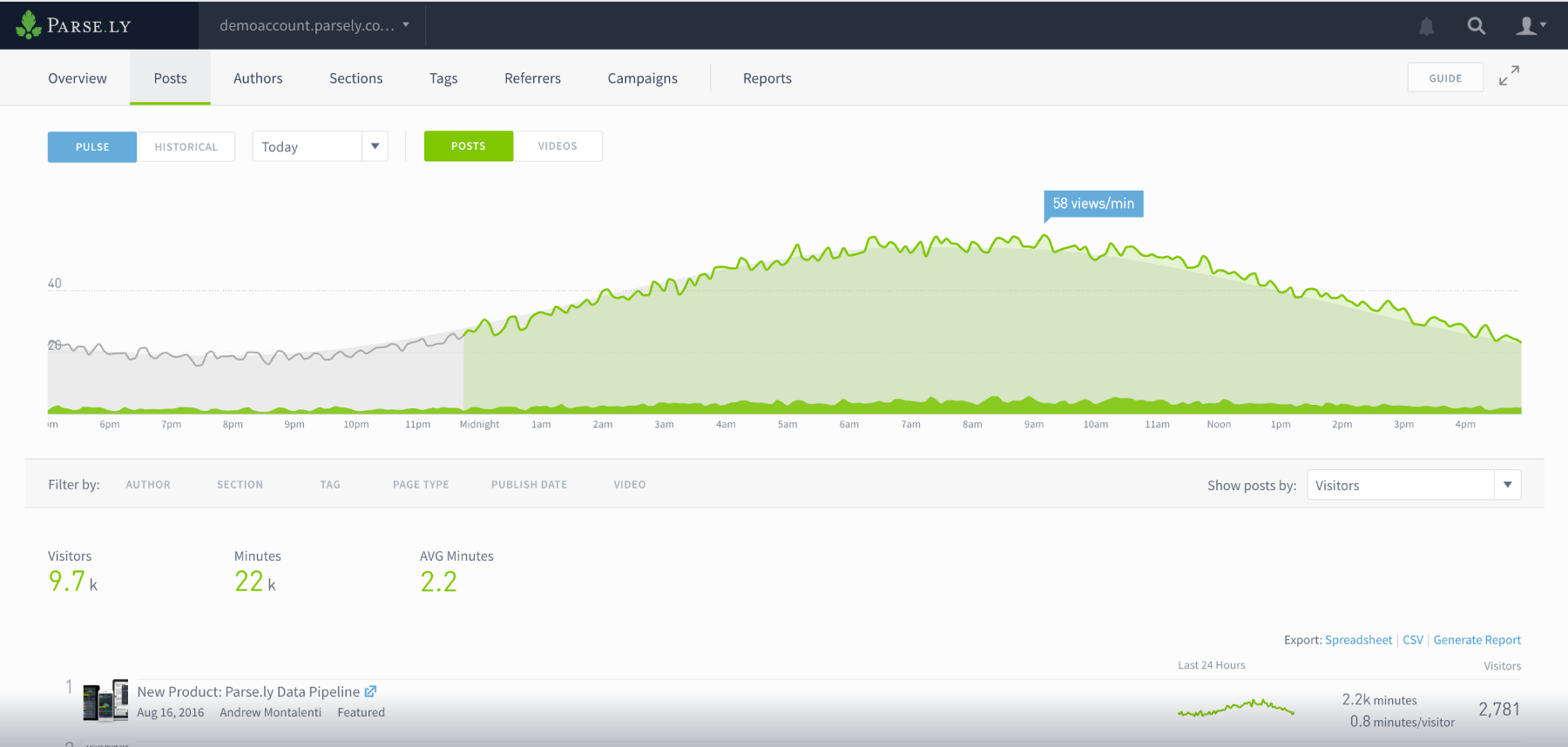Export posts as CSV
Screen dimensions: 1568x747
coord(1412,640)
